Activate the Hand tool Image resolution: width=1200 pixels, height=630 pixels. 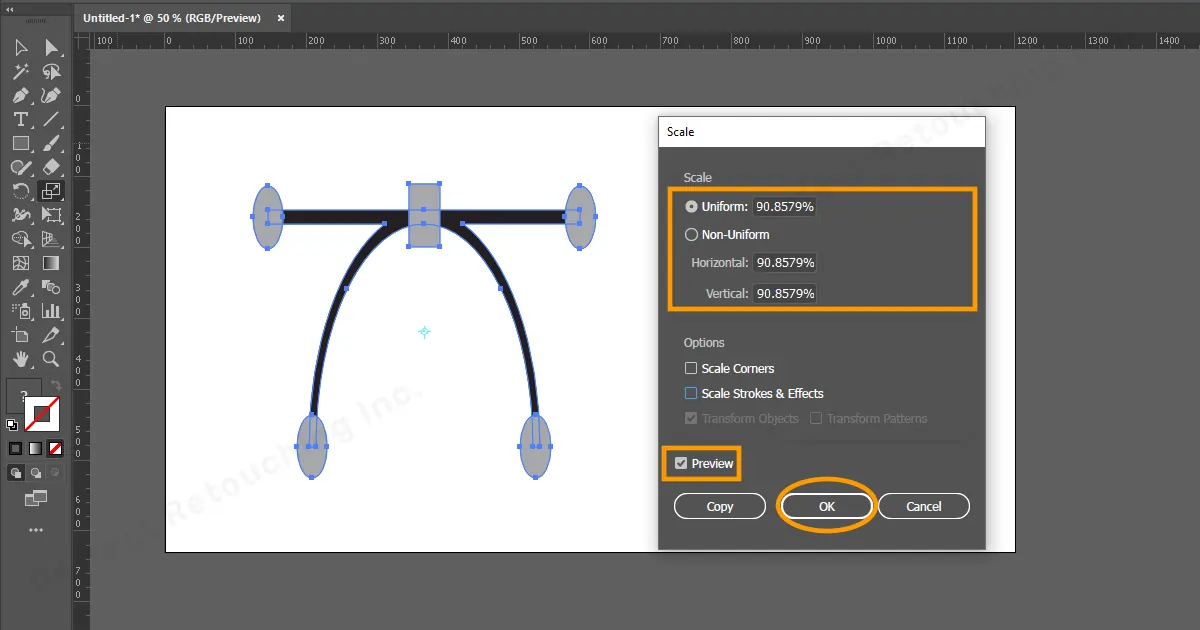[x=20, y=359]
